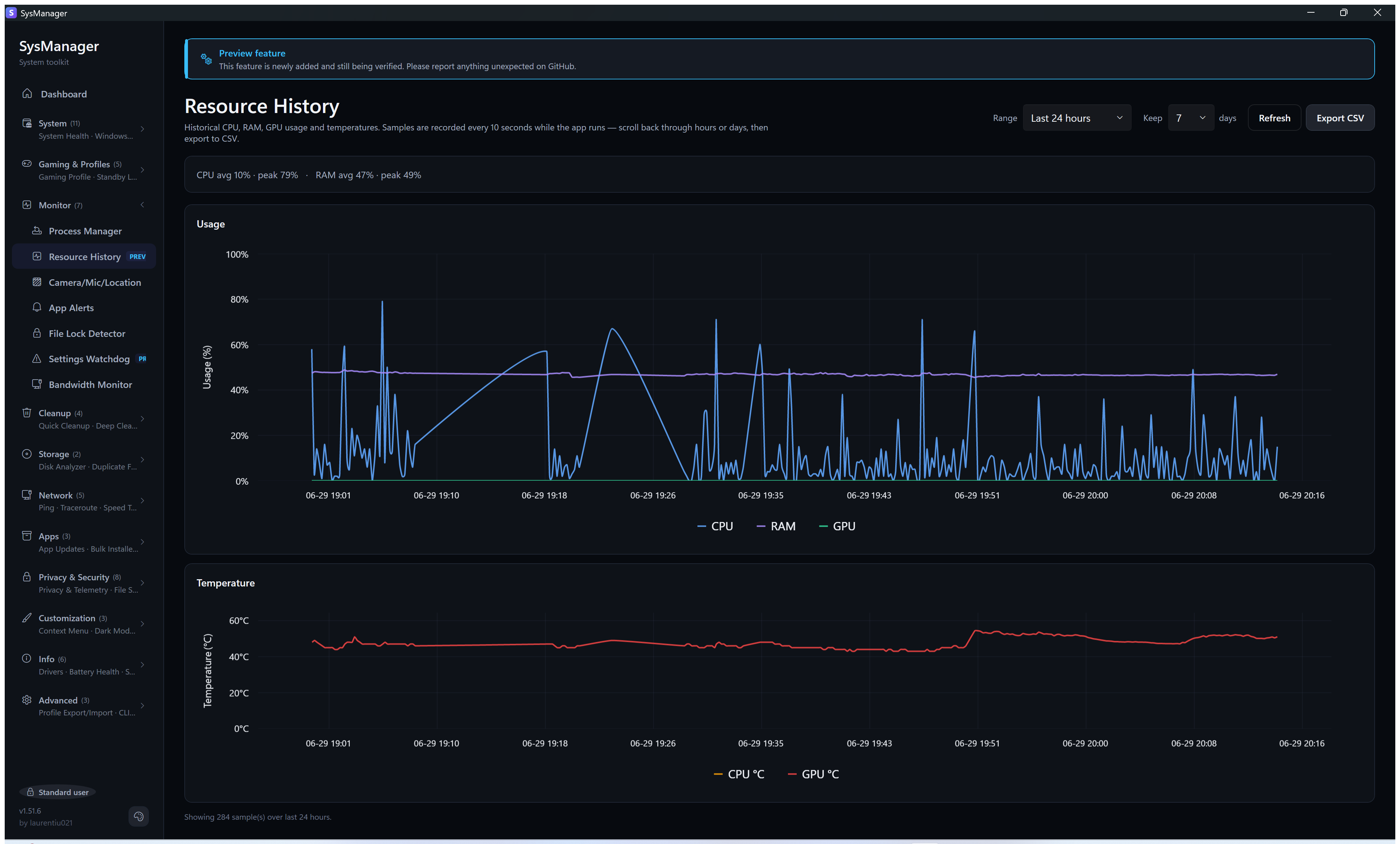This screenshot has height=844, width=1400.
Task: Click the Refresh button
Action: (x=1274, y=118)
